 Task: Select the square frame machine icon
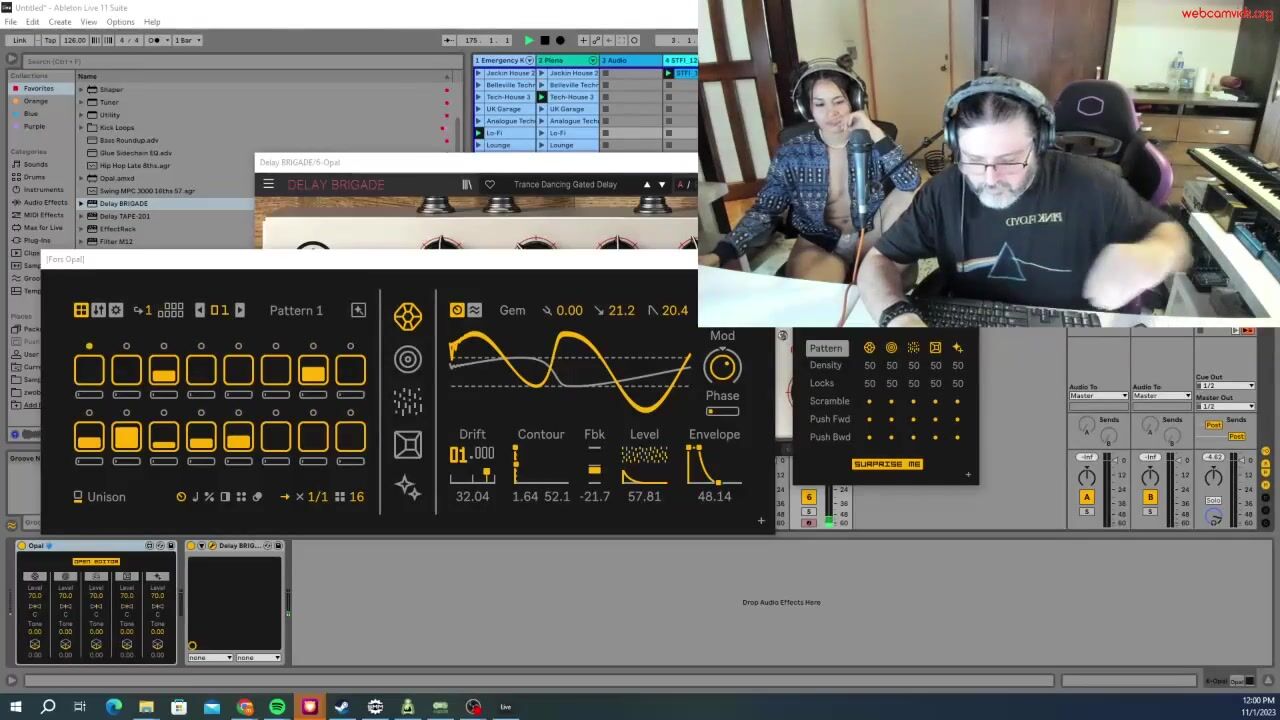pos(407,444)
